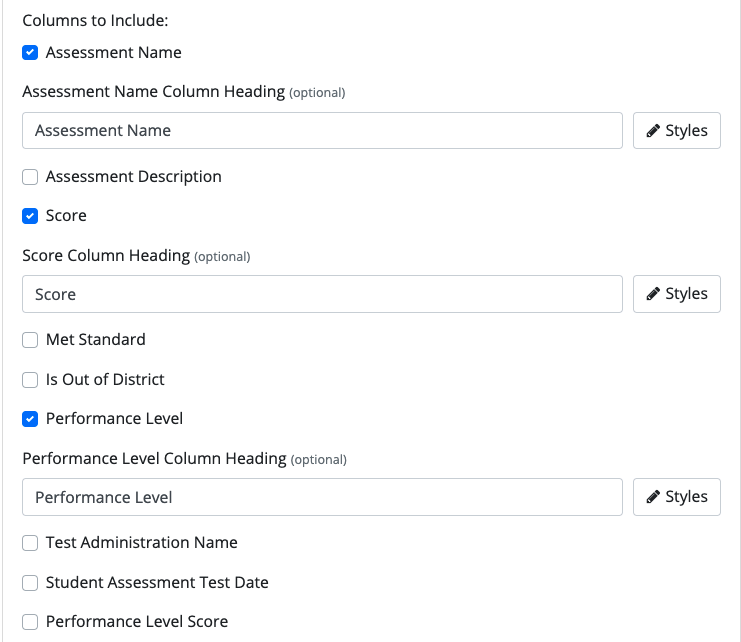Click into the Score column heading field
The height and width of the screenshot is (642, 741).
click(x=322, y=294)
